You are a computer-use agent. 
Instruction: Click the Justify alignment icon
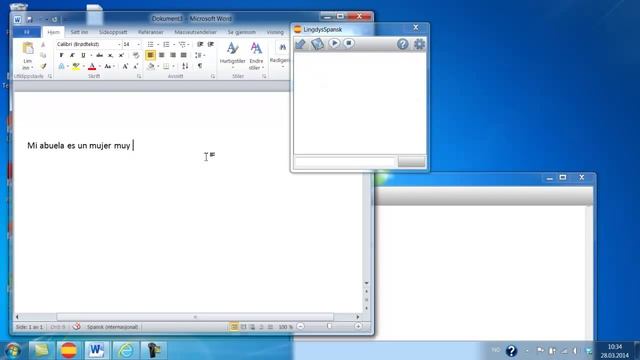coord(184,55)
